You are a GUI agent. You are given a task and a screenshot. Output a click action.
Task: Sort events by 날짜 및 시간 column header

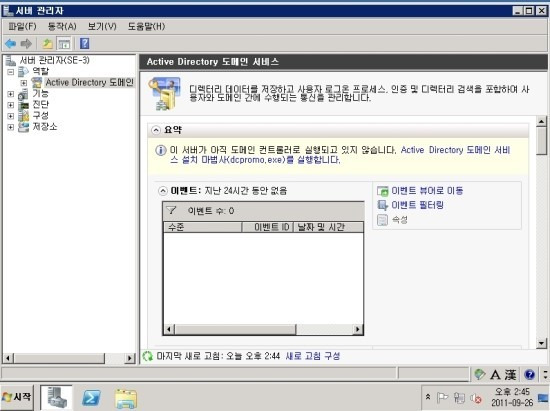pyautogui.click(x=328, y=227)
